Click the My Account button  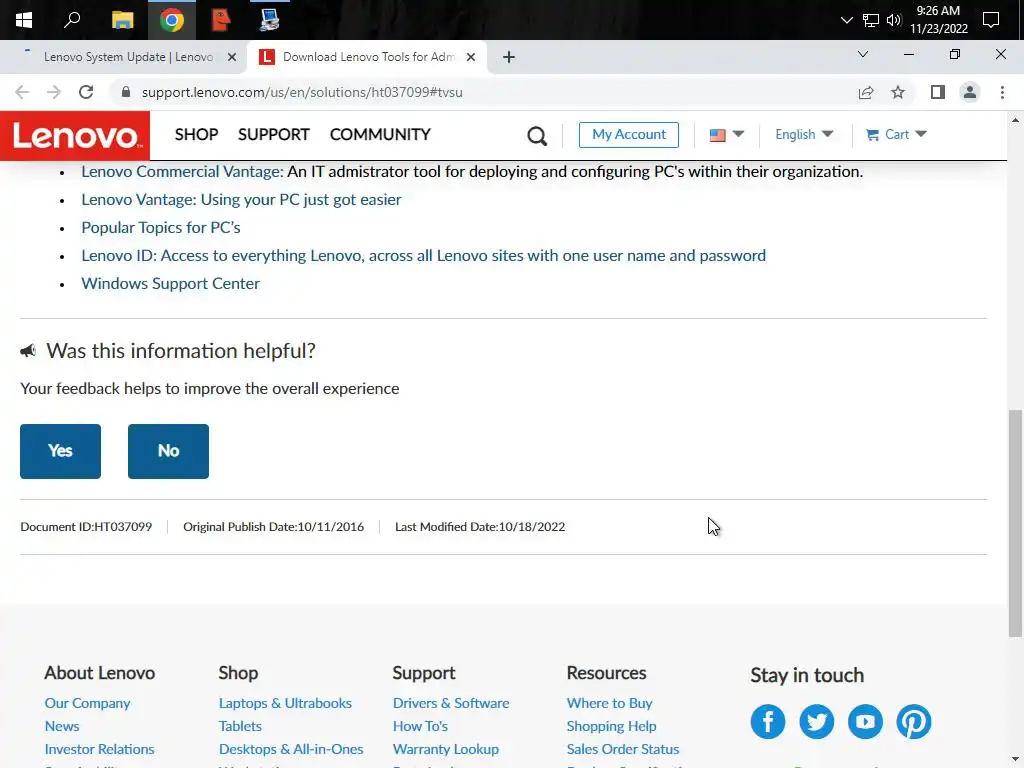pos(629,135)
